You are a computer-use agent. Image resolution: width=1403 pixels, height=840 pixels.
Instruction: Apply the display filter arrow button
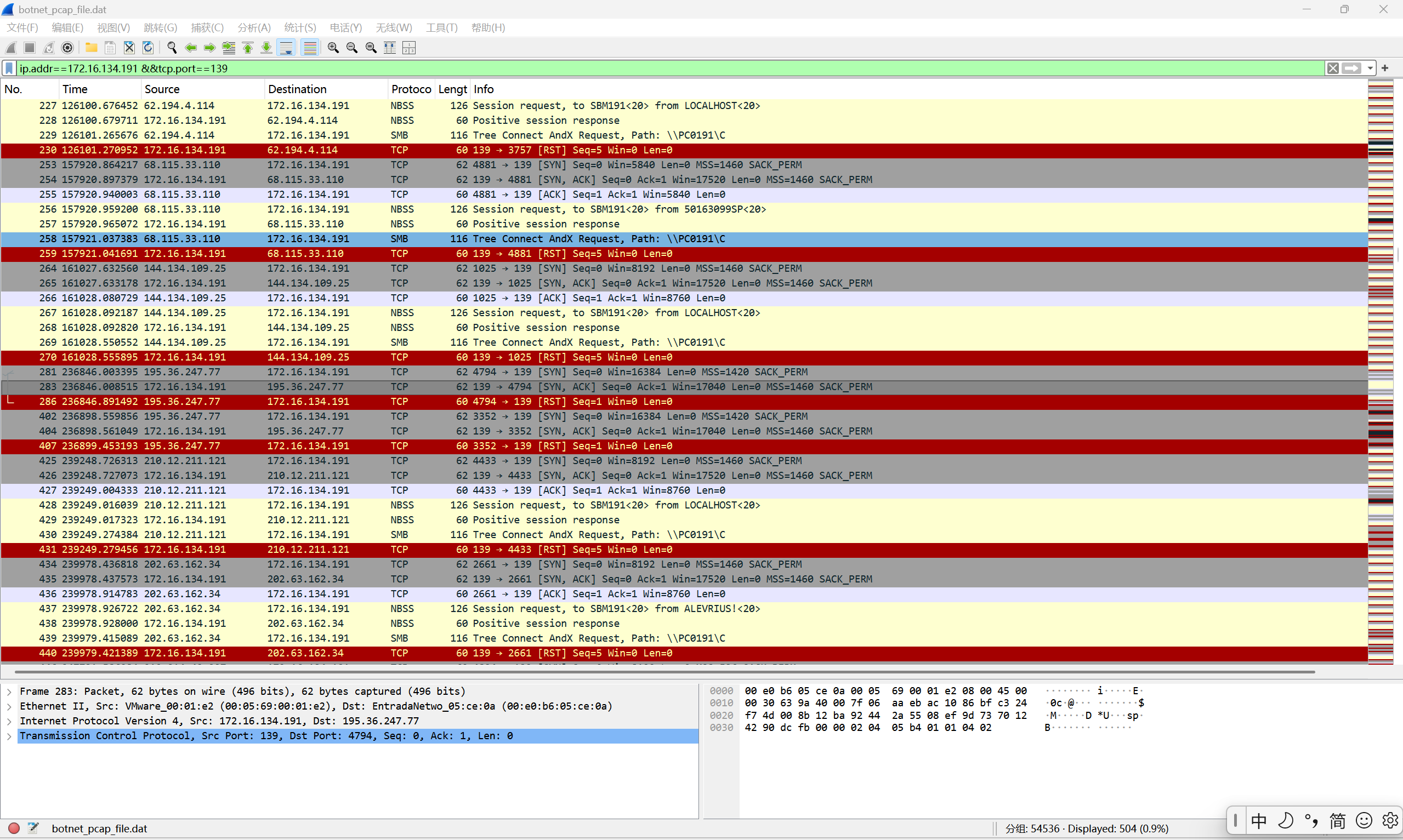(x=1351, y=68)
